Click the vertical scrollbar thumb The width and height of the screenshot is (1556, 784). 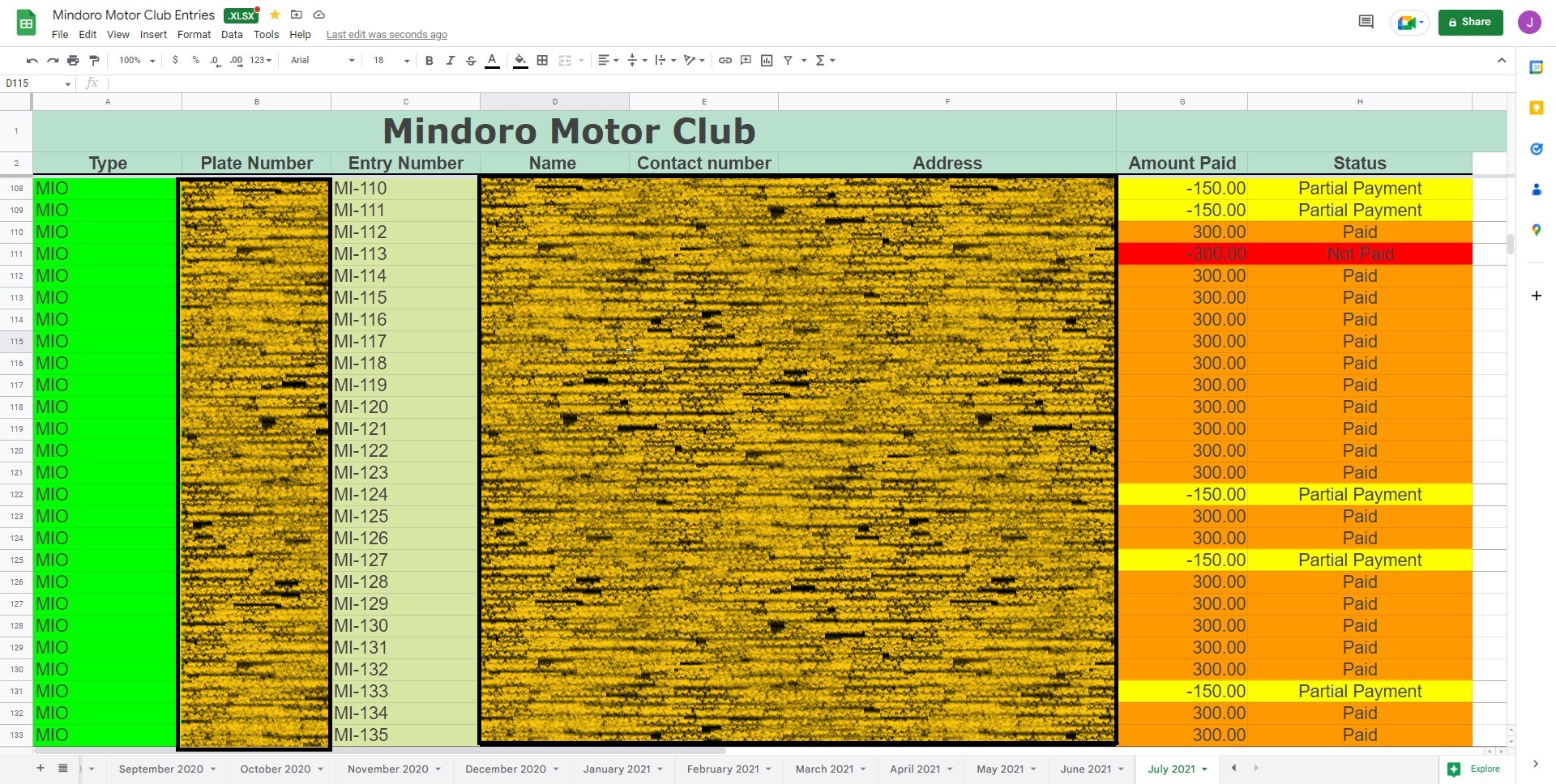point(1510,244)
